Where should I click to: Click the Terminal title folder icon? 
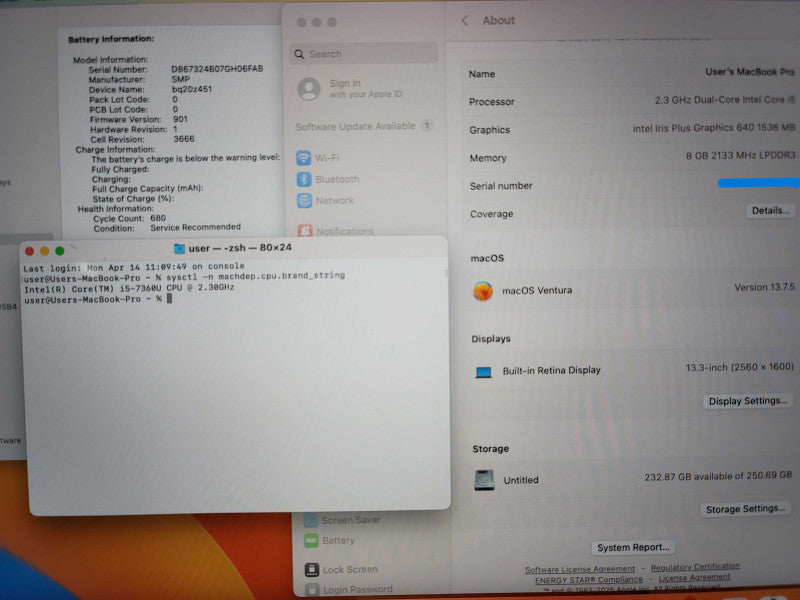click(179, 248)
